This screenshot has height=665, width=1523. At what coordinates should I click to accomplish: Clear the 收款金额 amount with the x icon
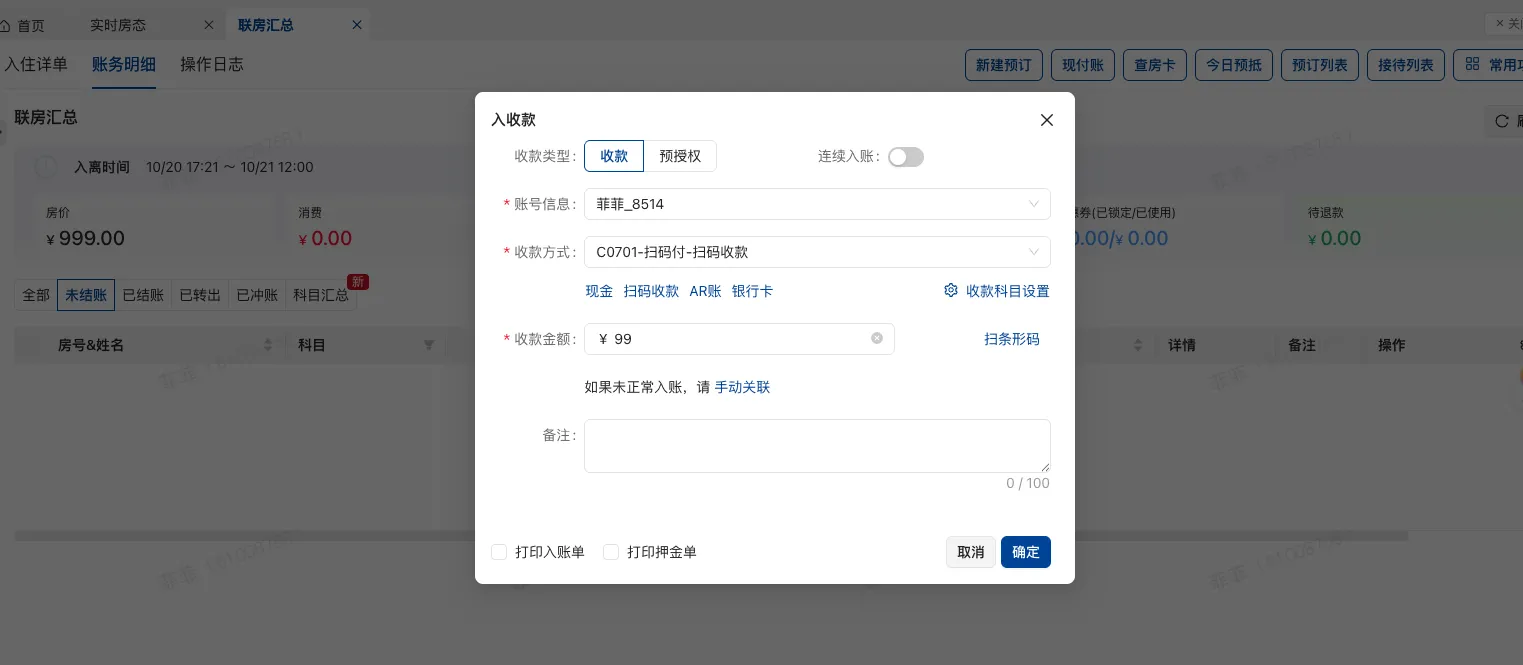(x=877, y=338)
